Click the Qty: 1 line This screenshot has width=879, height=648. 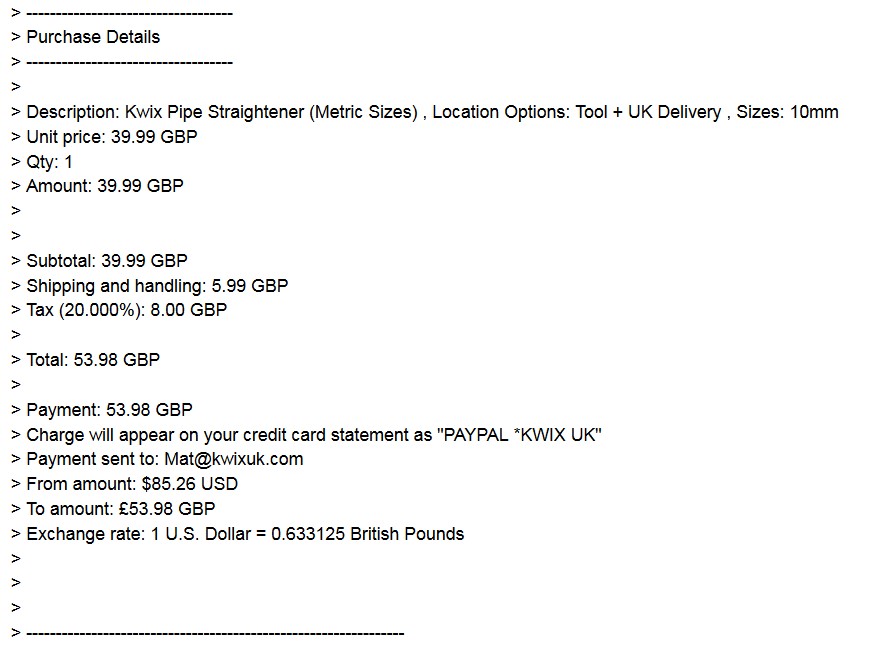[x=49, y=162]
